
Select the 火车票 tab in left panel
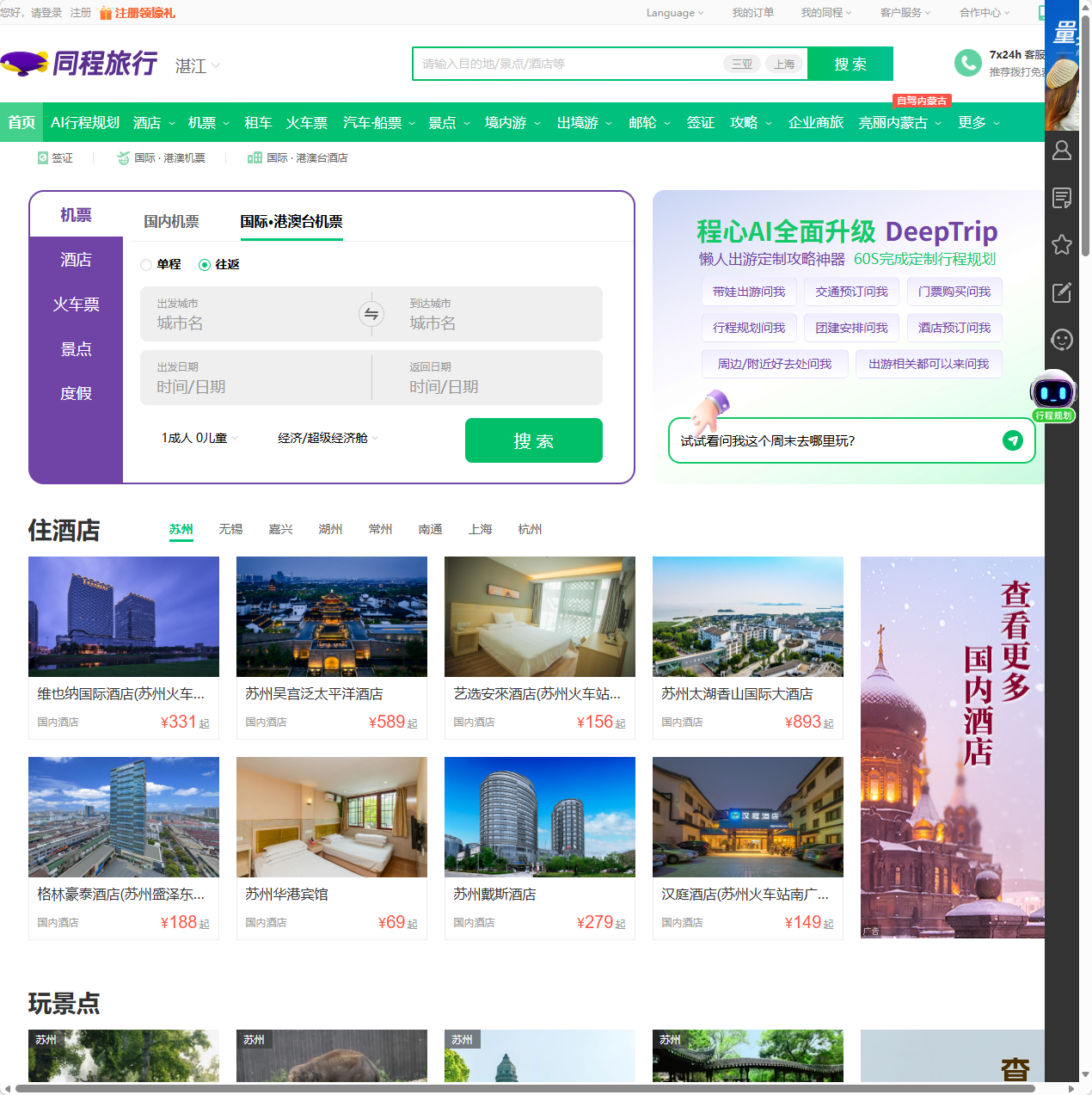tap(76, 304)
